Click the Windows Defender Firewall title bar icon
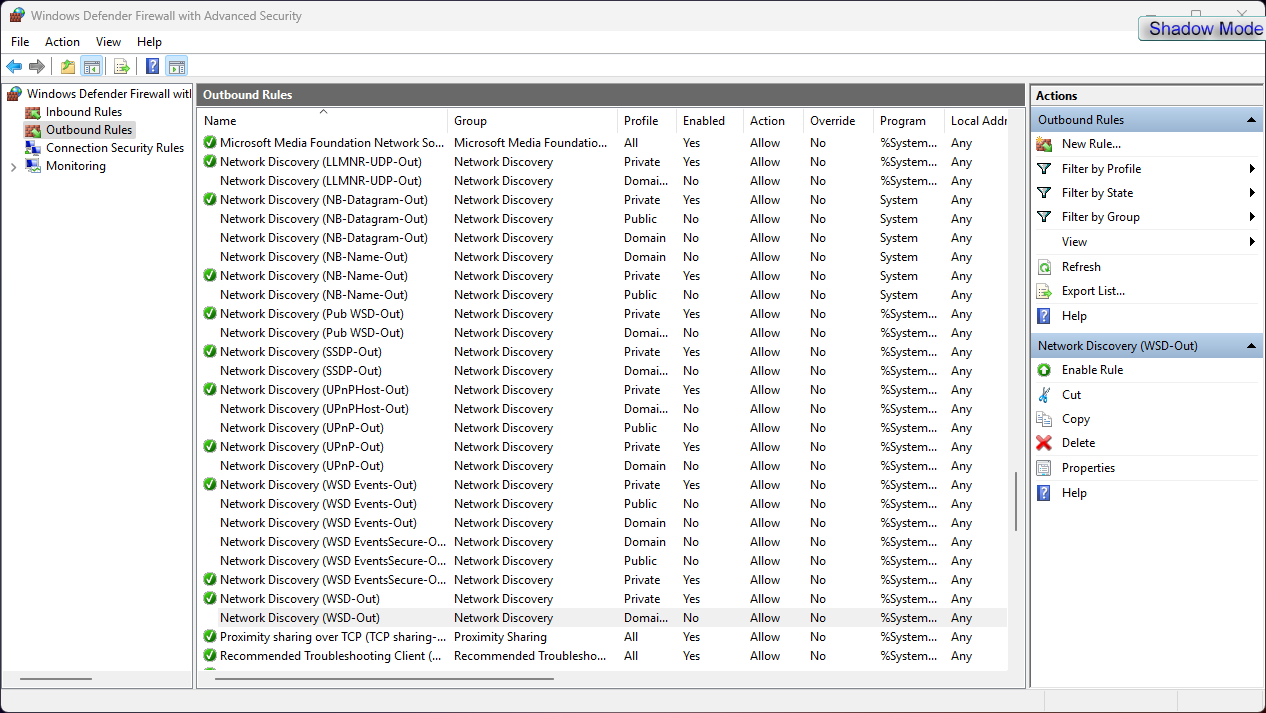The height and width of the screenshot is (713, 1266). coord(17,15)
